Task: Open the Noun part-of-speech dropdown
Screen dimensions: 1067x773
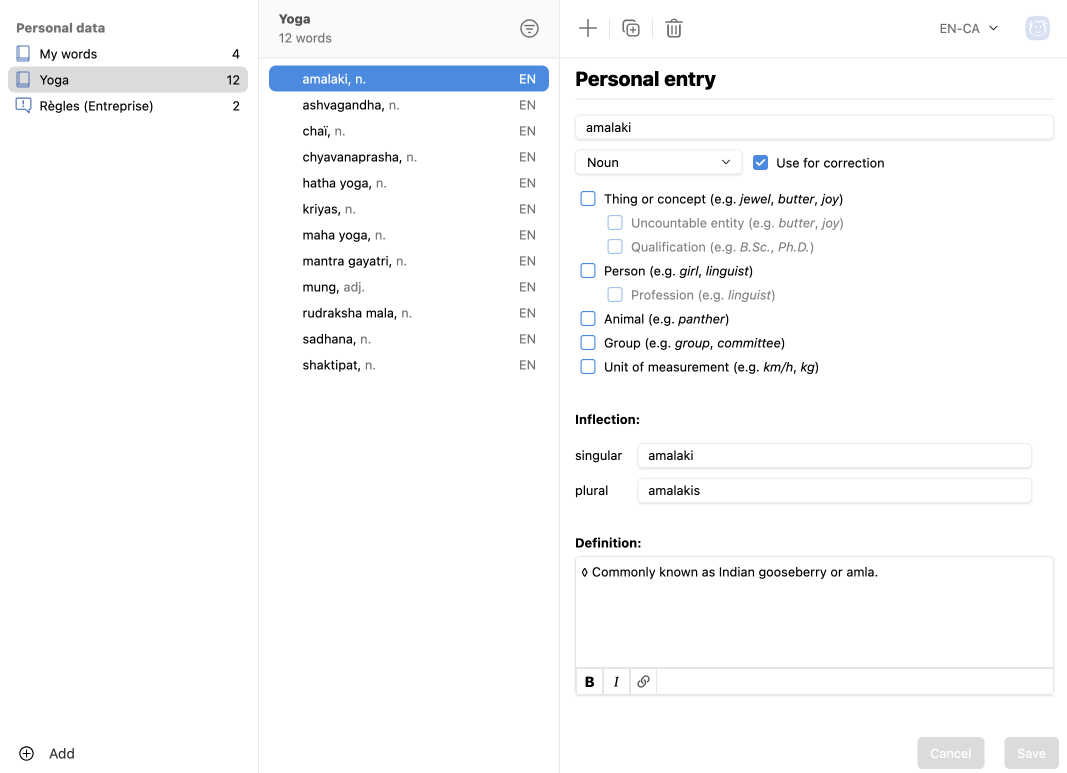Action: point(658,163)
